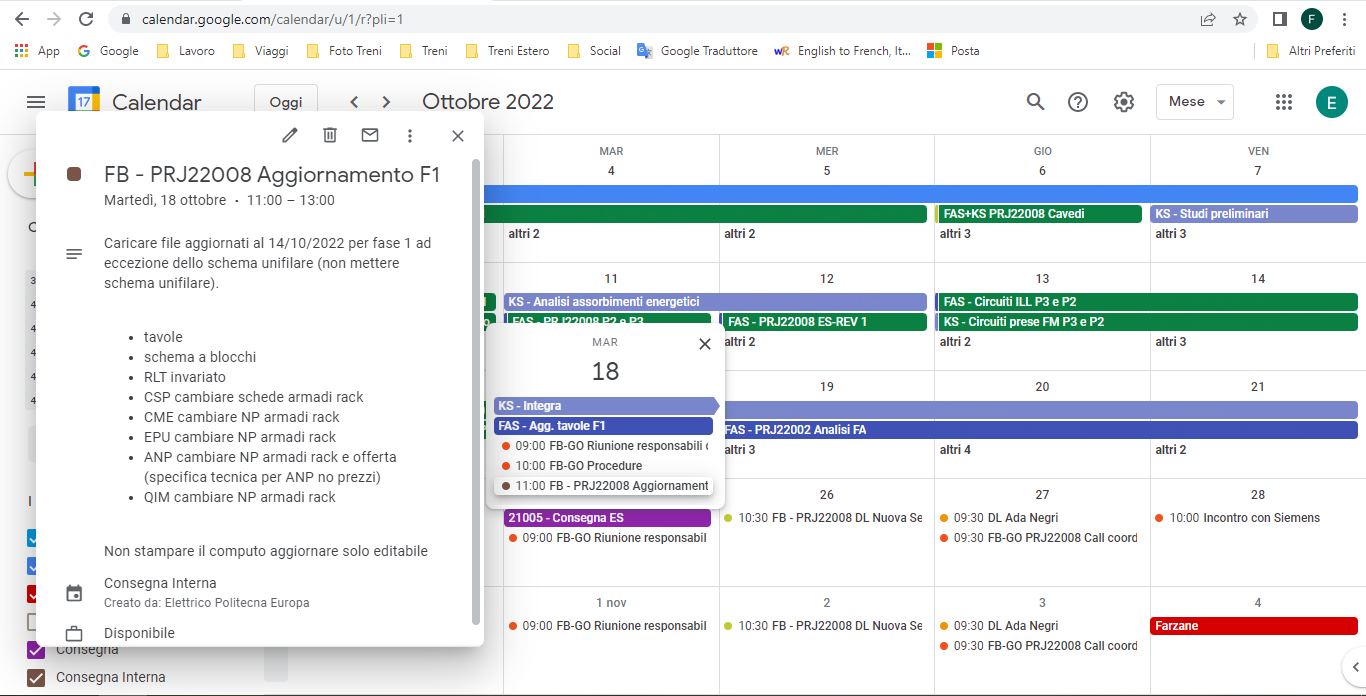Open event options three-dot menu
1366x696 pixels.
pos(410,136)
